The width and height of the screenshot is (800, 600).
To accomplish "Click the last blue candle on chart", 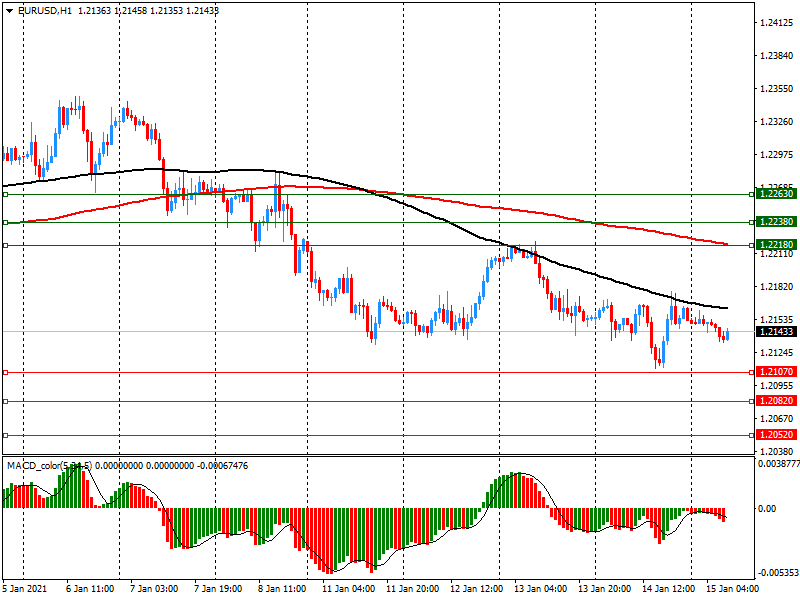I will click(727, 334).
